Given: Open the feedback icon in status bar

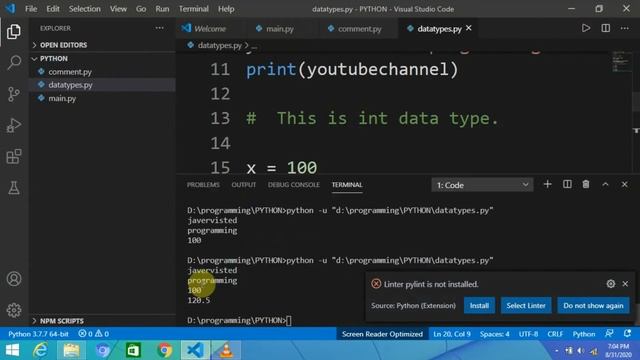Looking at the screenshot, I should tap(609, 333).
